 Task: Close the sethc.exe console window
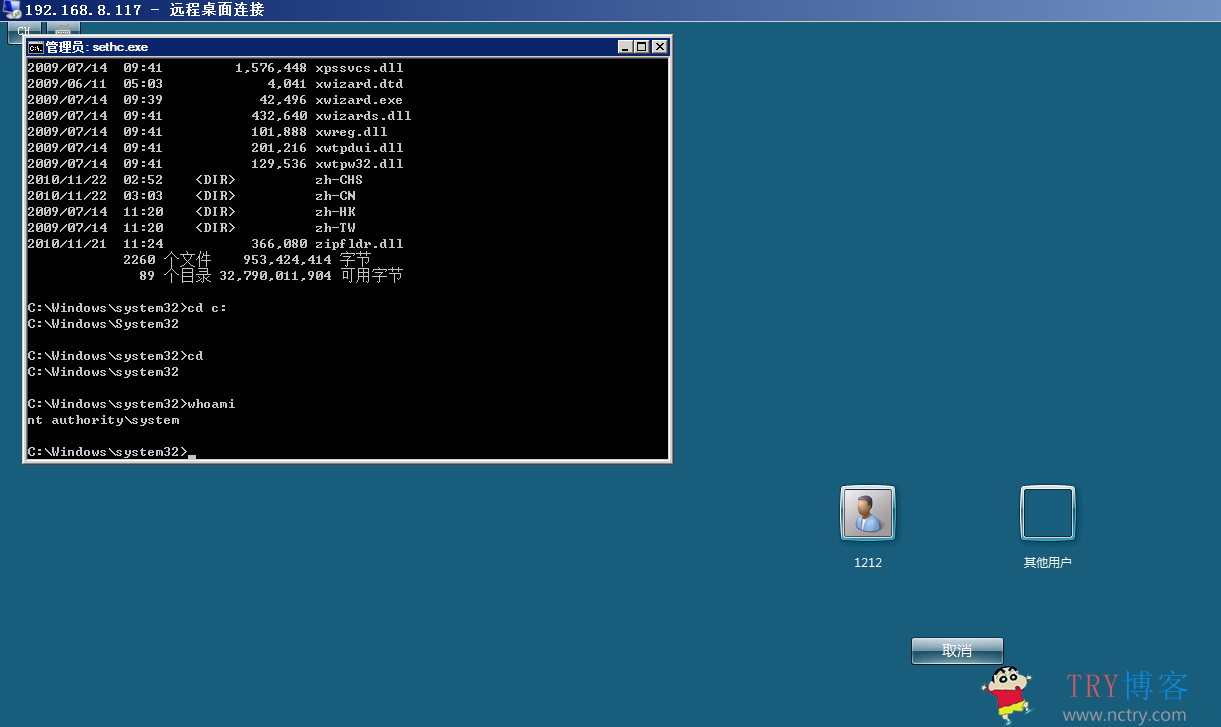pyautogui.click(x=659, y=47)
